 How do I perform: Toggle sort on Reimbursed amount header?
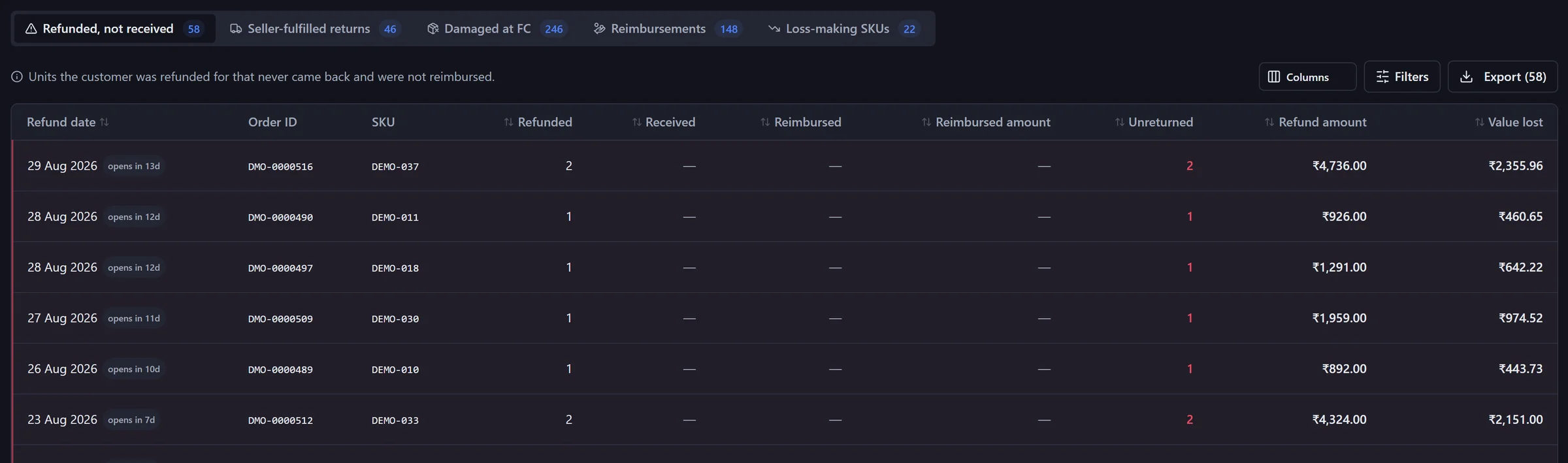[986, 122]
